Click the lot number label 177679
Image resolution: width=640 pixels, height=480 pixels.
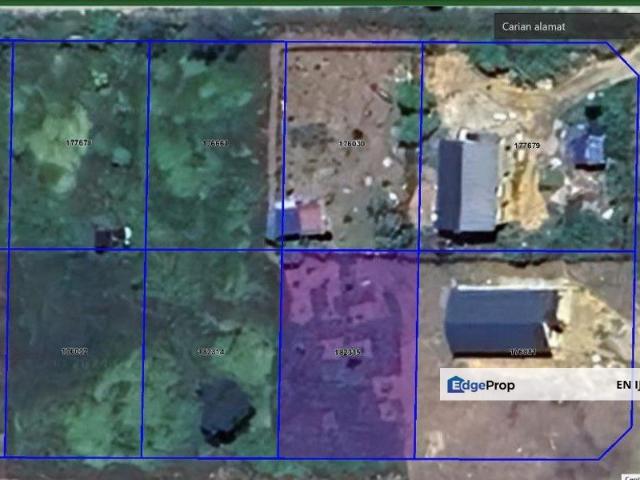[x=527, y=146]
